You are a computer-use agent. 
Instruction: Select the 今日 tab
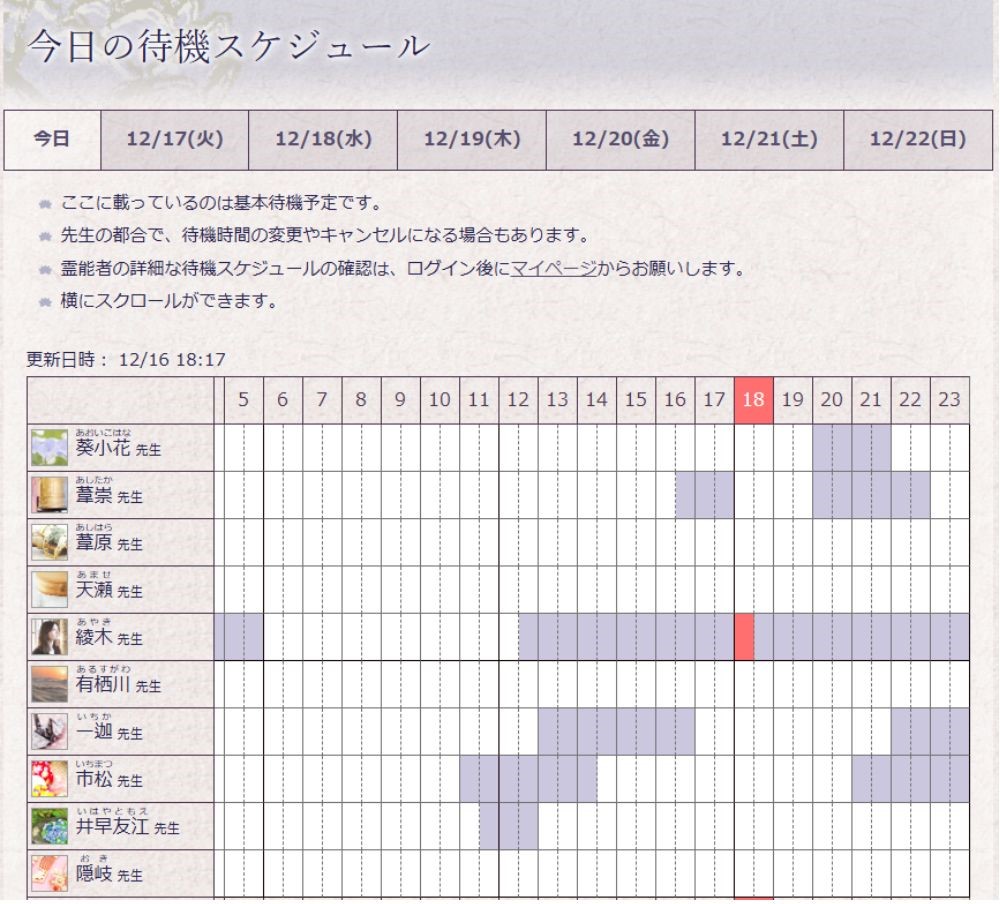tap(52, 140)
